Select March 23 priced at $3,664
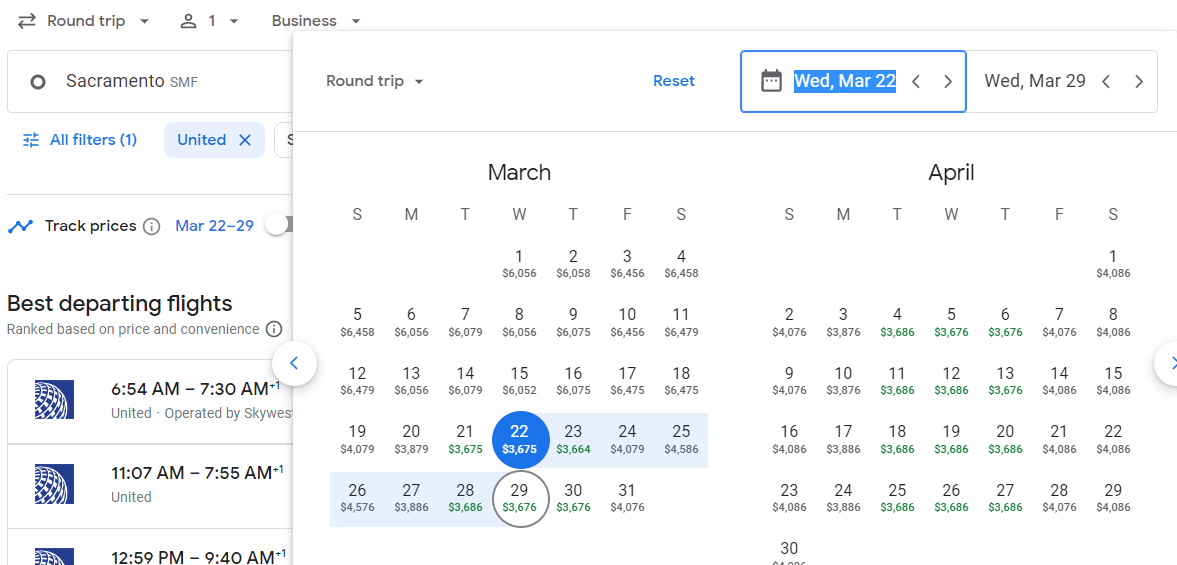 (x=573, y=439)
